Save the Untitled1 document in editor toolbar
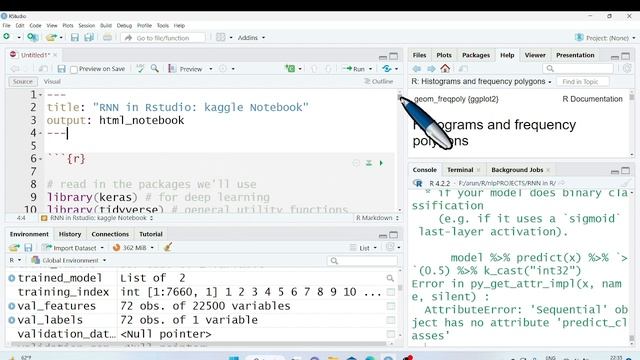640x360 pixels. pyautogui.click(x=61, y=69)
